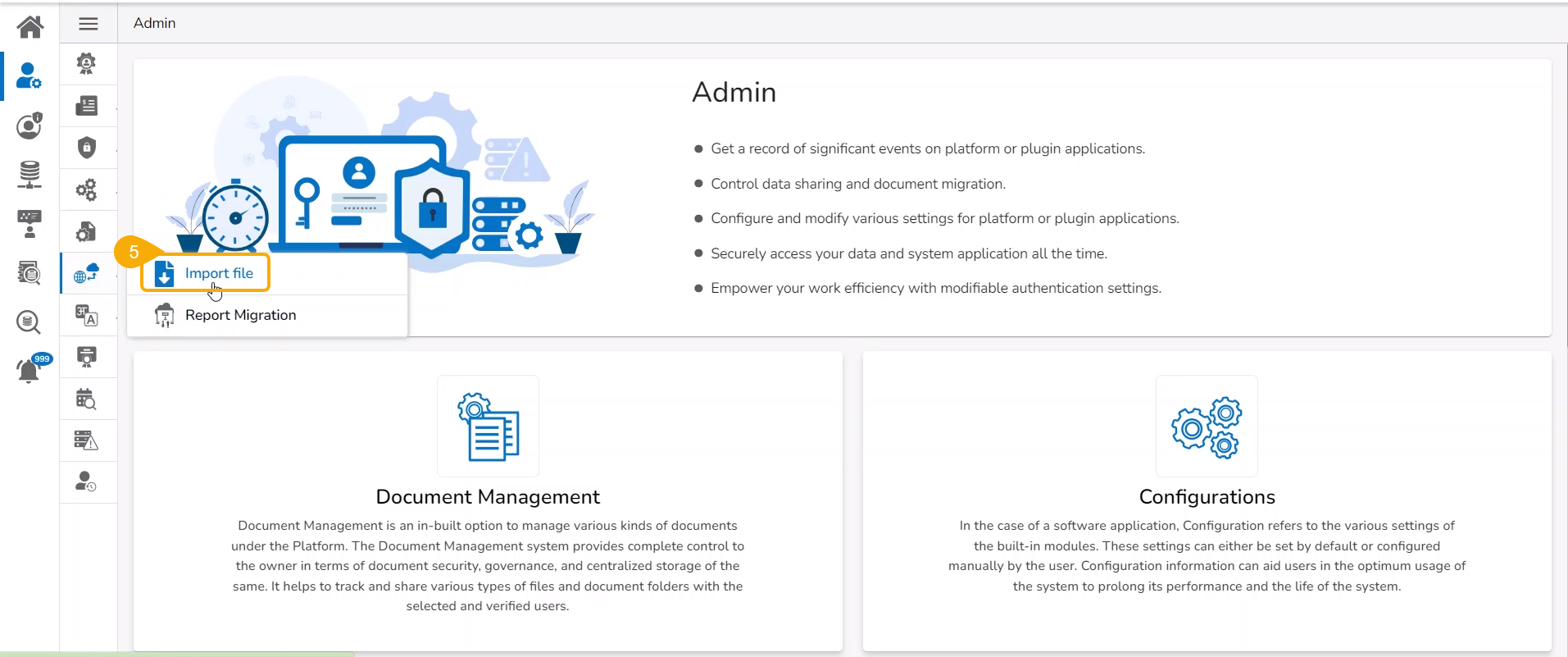This screenshot has height=657, width=1568.
Task: Open the data server icon in left rail
Action: (x=30, y=174)
